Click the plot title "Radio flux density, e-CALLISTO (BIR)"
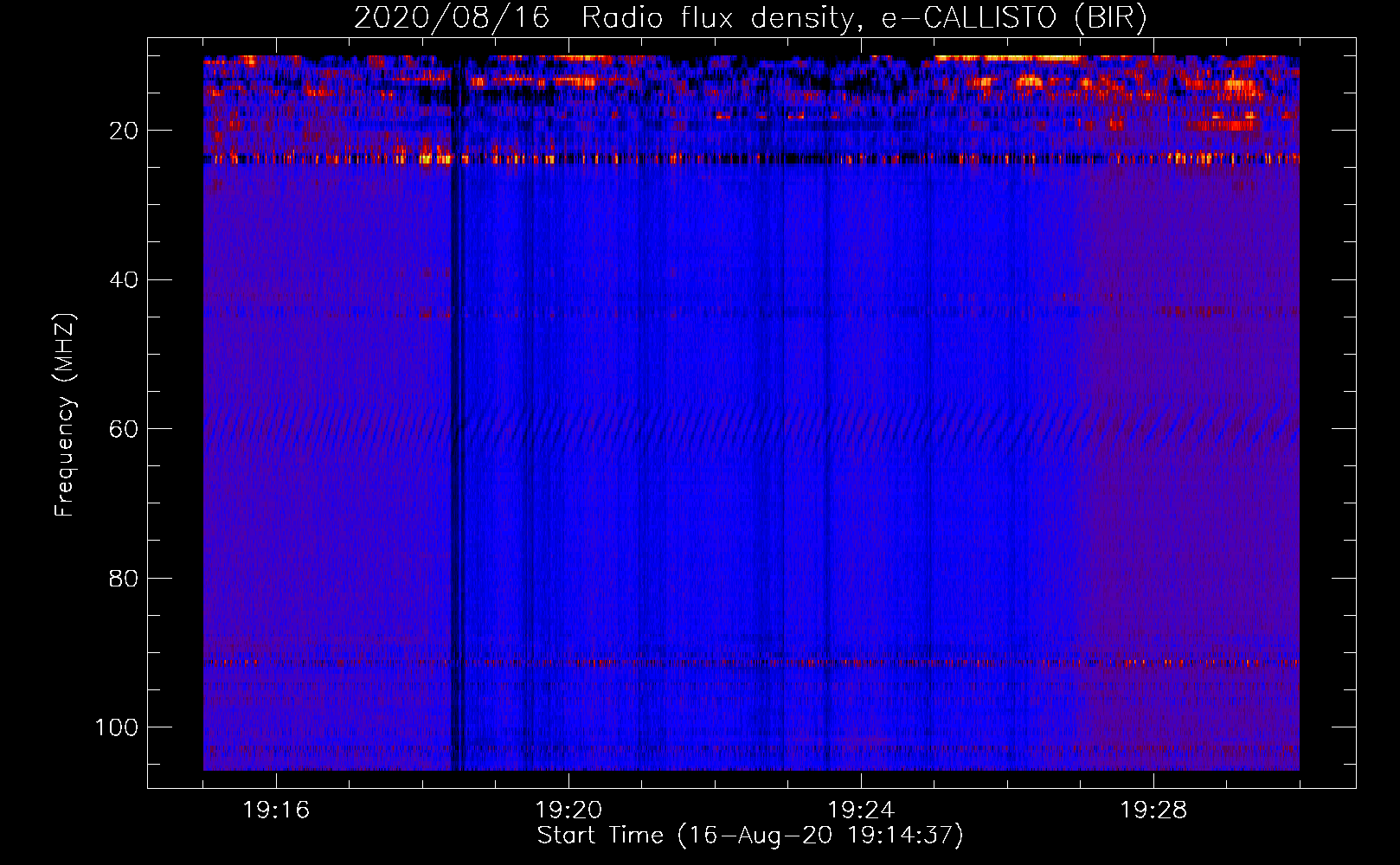The image size is (1400, 865). [864, 18]
